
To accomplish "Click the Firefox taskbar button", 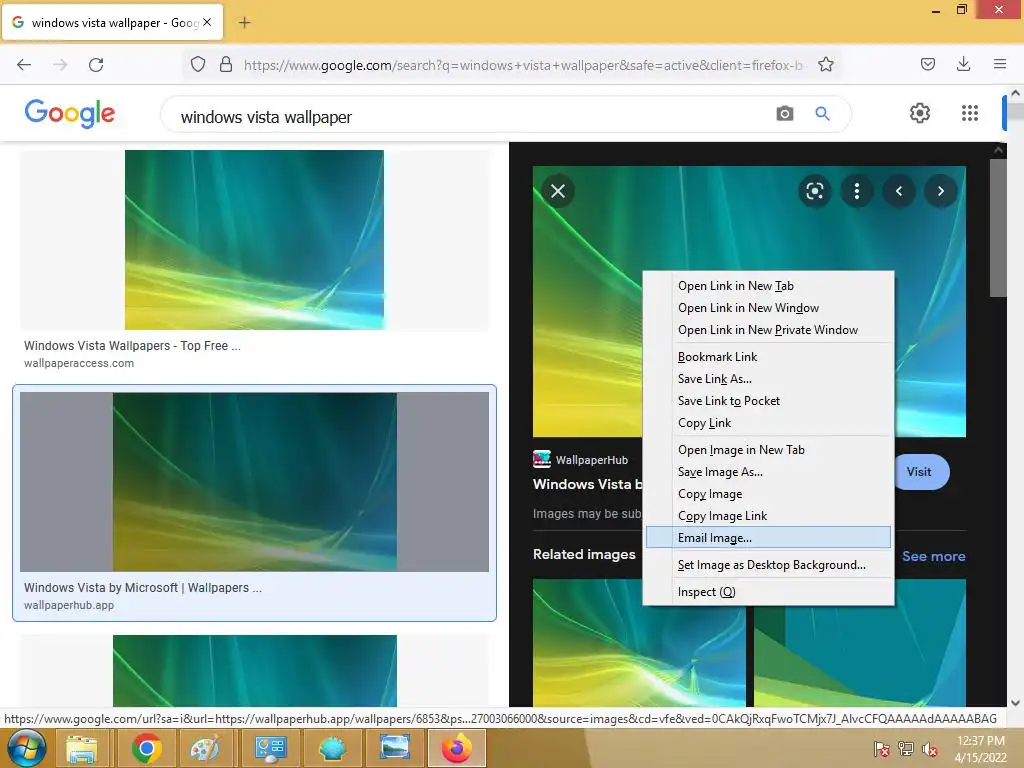I will (456, 748).
